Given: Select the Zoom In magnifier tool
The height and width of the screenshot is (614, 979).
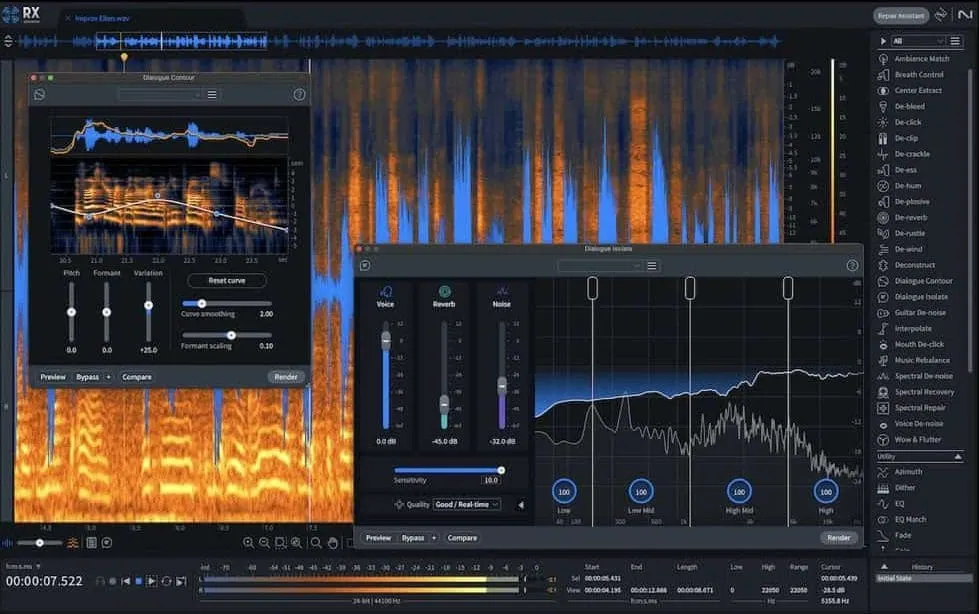Looking at the screenshot, I should pyautogui.click(x=247, y=543).
